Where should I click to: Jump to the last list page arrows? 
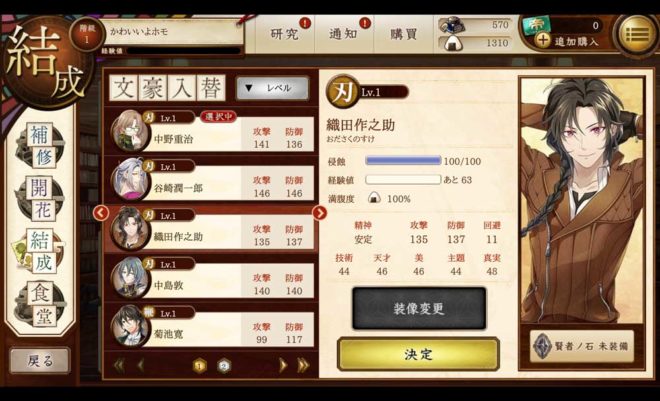303,366
